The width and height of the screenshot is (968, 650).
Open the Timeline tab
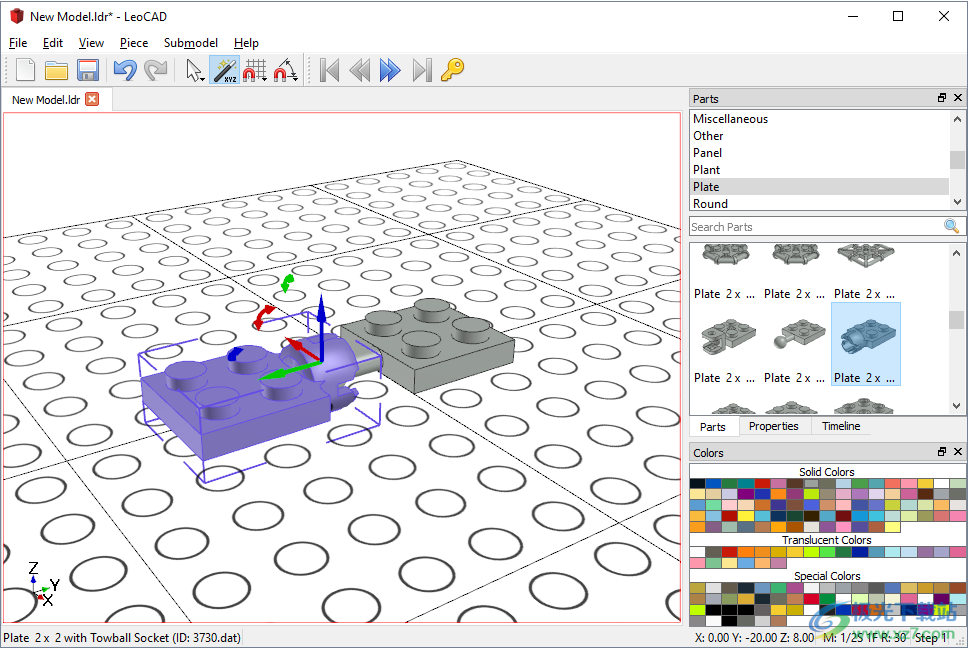[x=840, y=426]
